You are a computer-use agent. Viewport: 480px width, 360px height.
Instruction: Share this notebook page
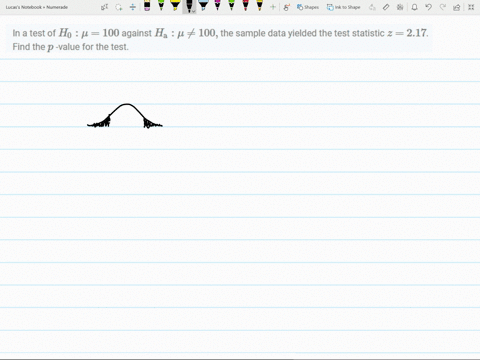pyautogui.click(x=457, y=7)
